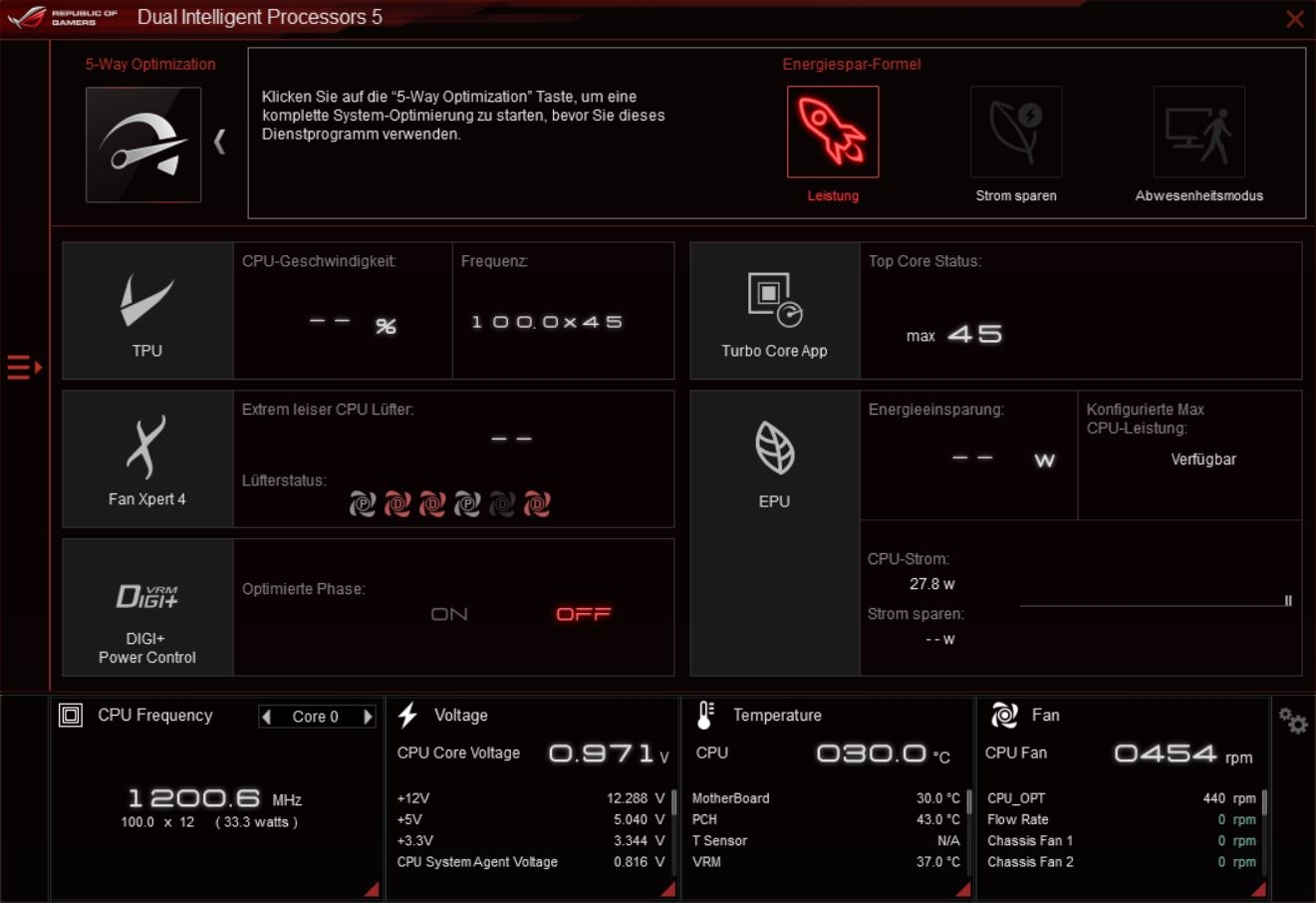The image size is (1316, 903).
Task: Open the TPU panel
Action: click(x=147, y=311)
